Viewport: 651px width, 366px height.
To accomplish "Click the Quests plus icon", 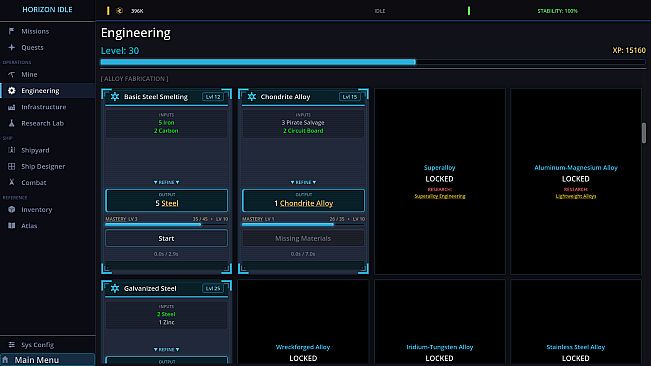I will click(x=12, y=47).
